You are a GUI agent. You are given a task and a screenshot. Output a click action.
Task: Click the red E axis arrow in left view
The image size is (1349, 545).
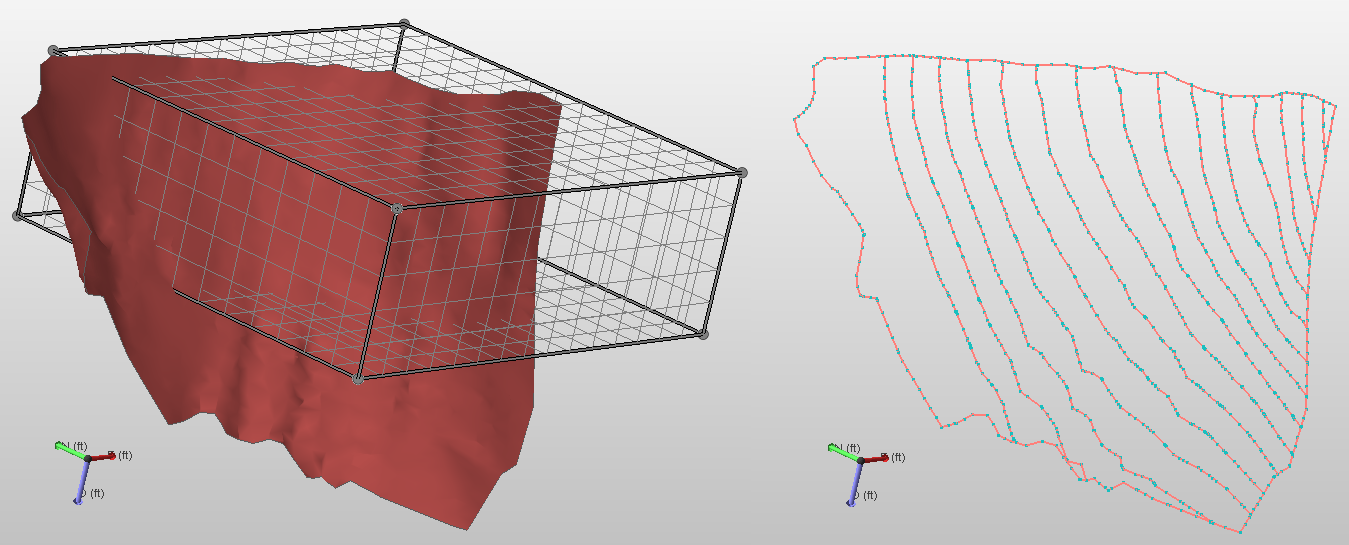click(102, 456)
